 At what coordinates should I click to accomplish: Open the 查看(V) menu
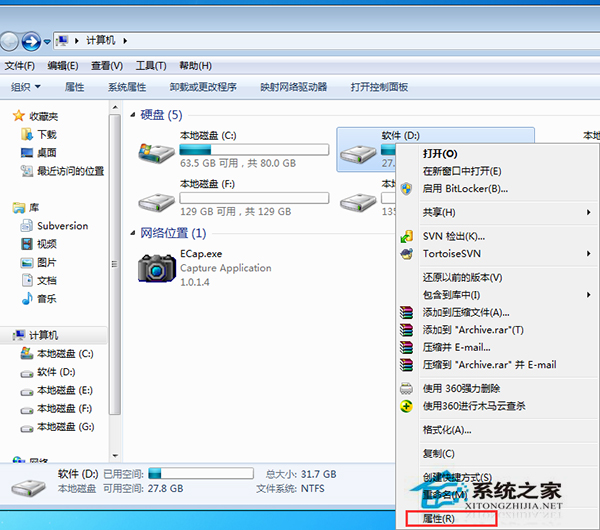[107, 66]
